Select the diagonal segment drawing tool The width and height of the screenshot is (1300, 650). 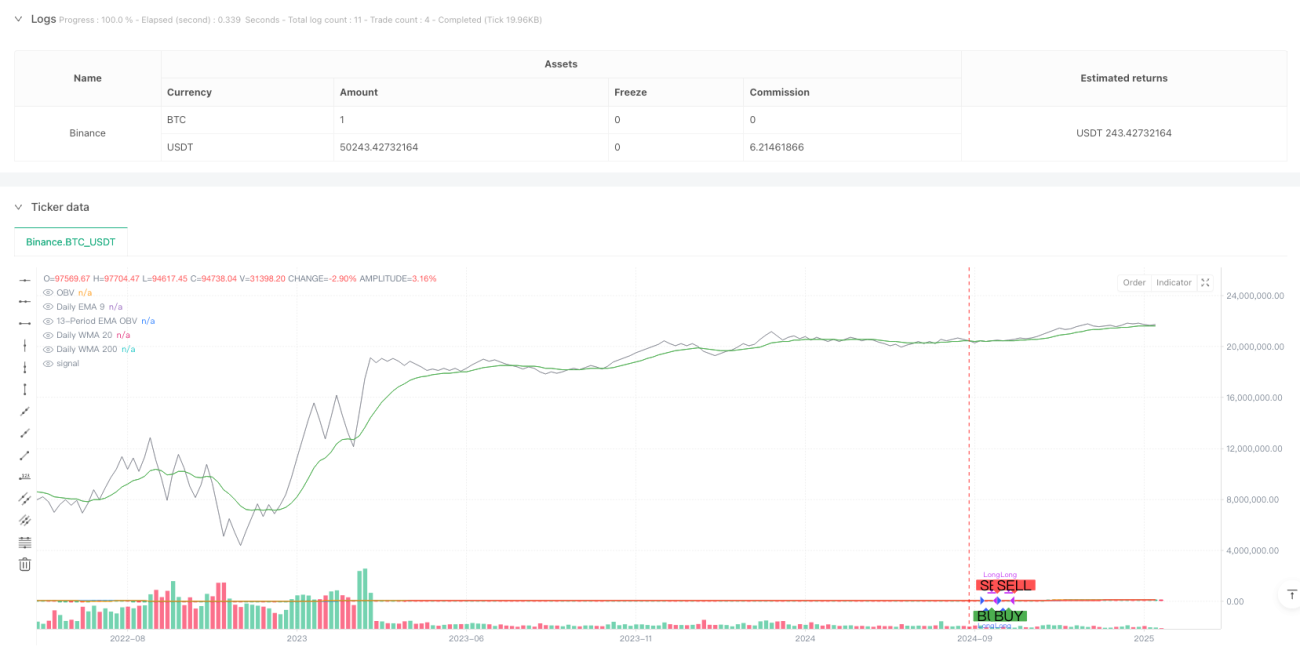coord(25,455)
